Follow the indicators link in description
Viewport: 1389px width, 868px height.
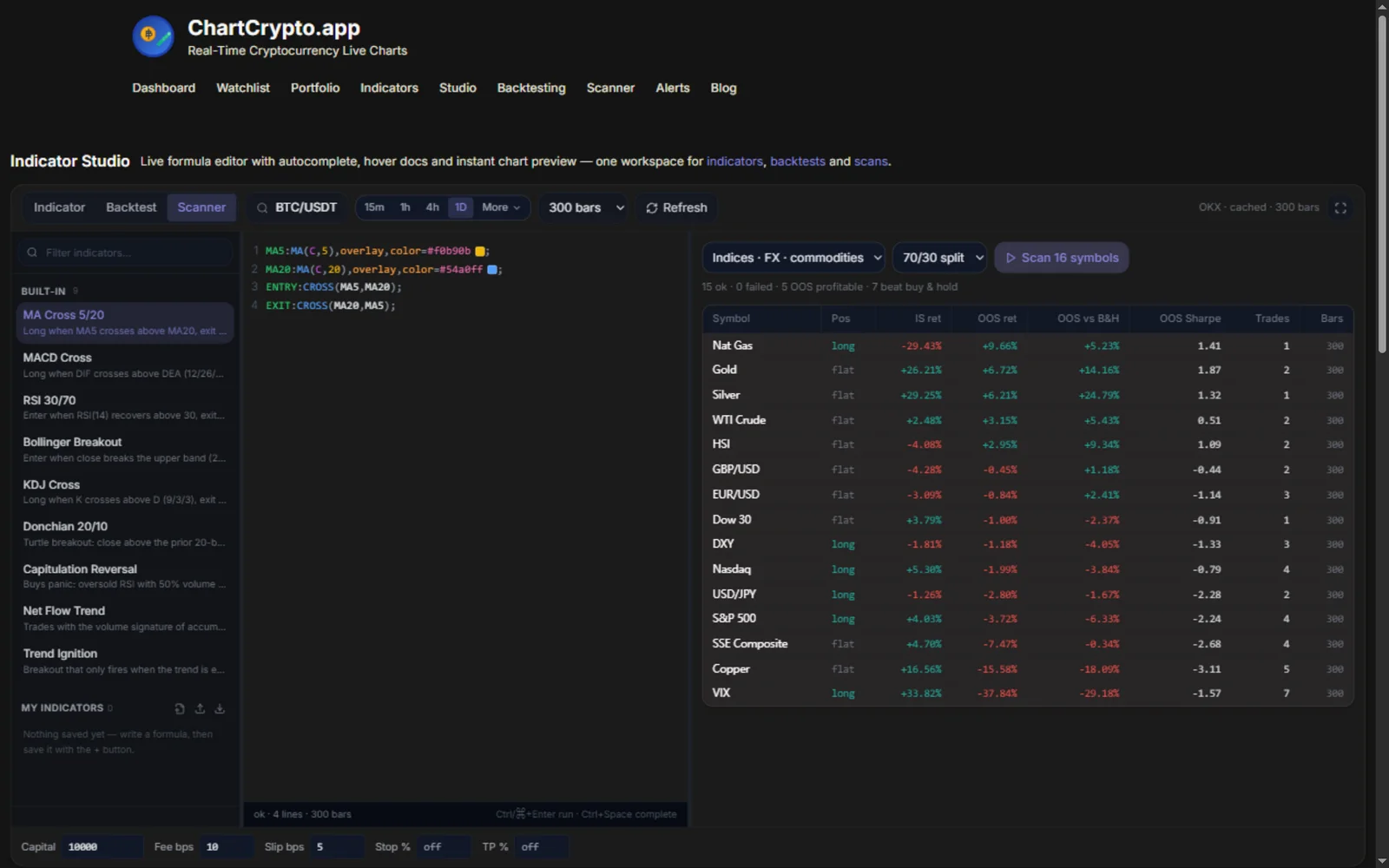734,161
